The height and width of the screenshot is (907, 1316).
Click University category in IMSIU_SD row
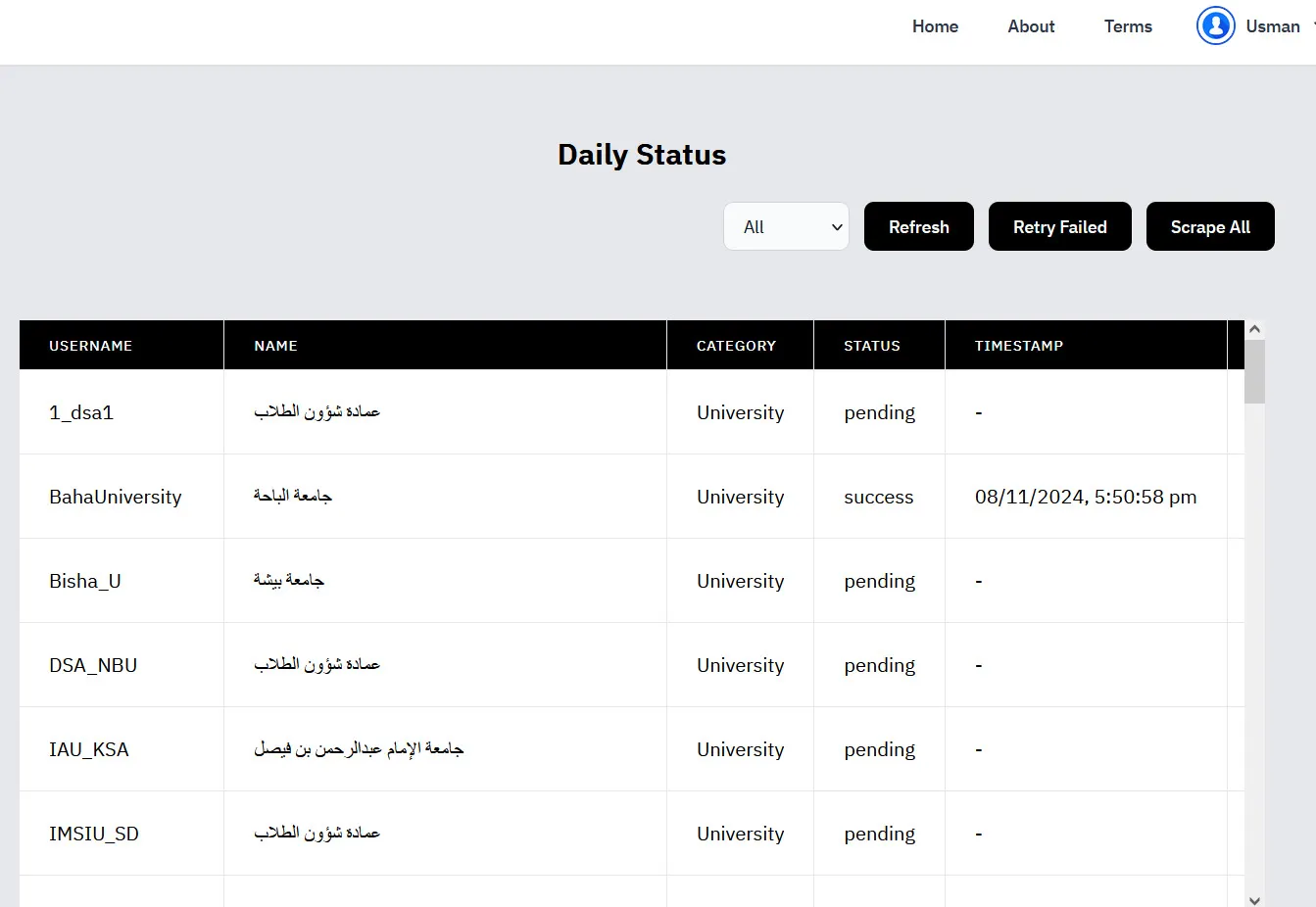[x=740, y=834]
